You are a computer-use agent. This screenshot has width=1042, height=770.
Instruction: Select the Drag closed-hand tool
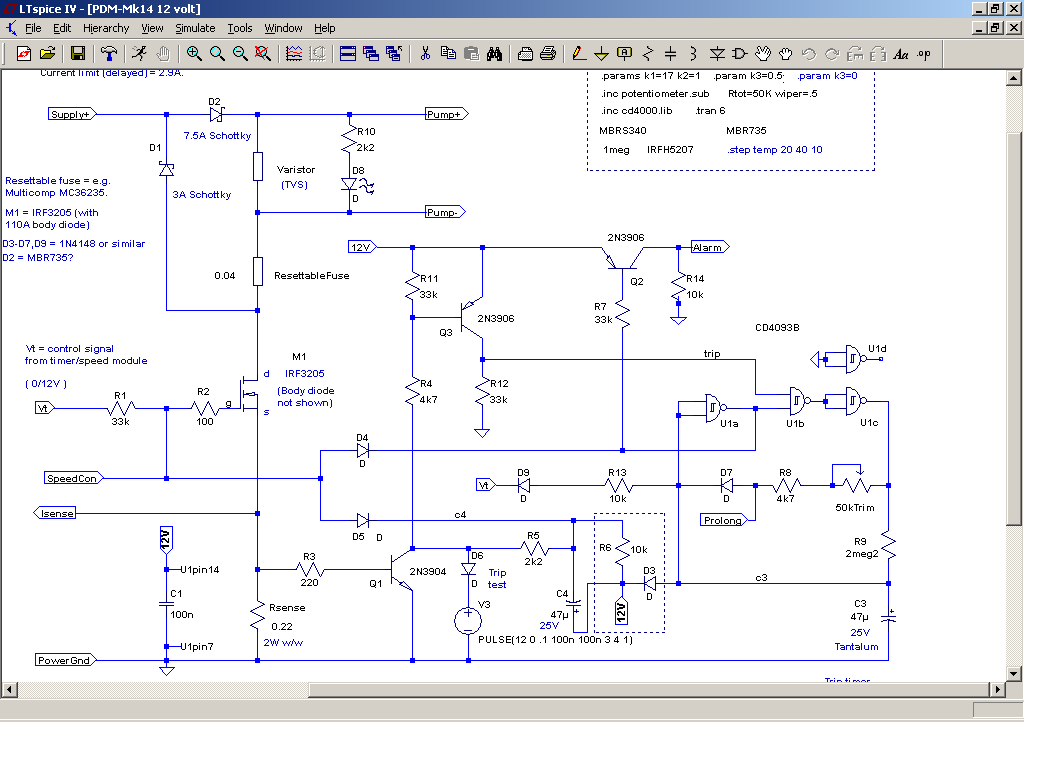786,54
